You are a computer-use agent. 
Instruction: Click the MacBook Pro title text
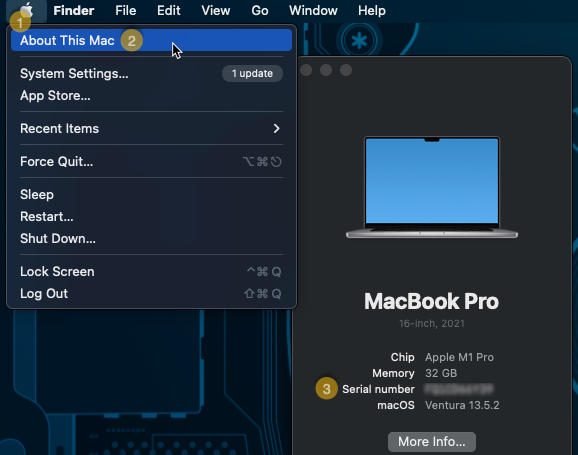432,301
